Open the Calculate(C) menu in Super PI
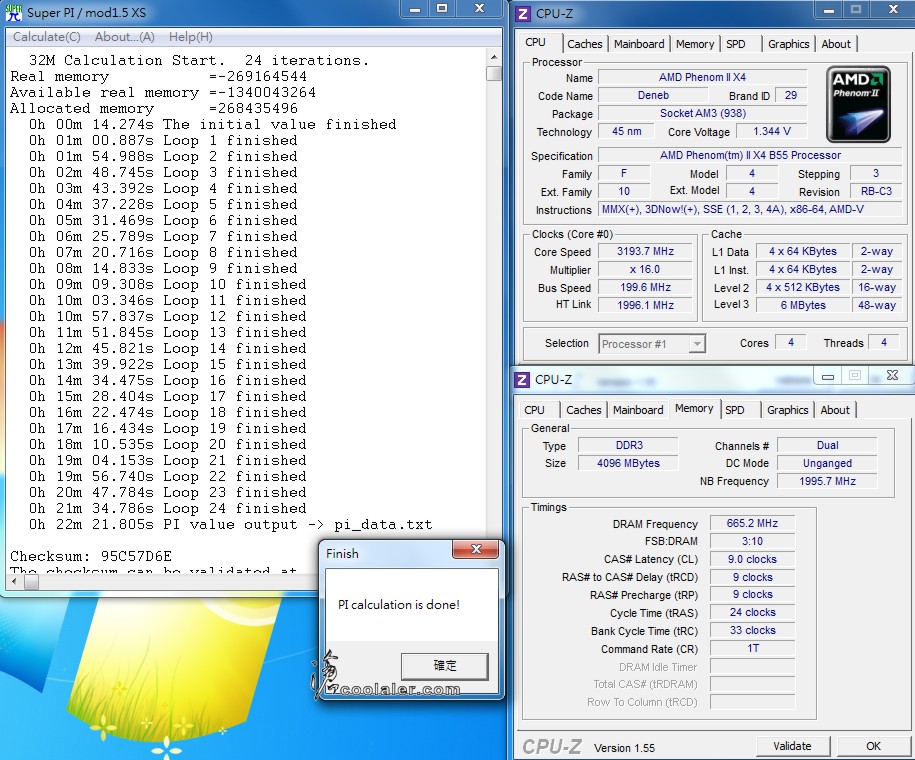The image size is (915, 760). pyautogui.click(x=47, y=37)
